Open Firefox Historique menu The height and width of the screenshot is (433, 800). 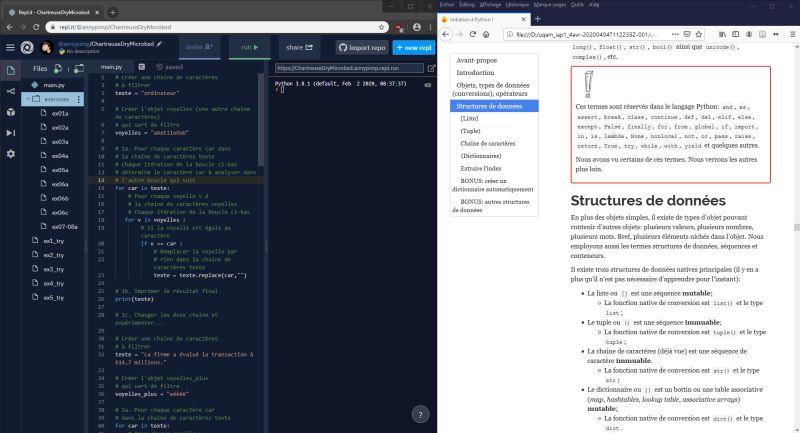coord(517,5)
